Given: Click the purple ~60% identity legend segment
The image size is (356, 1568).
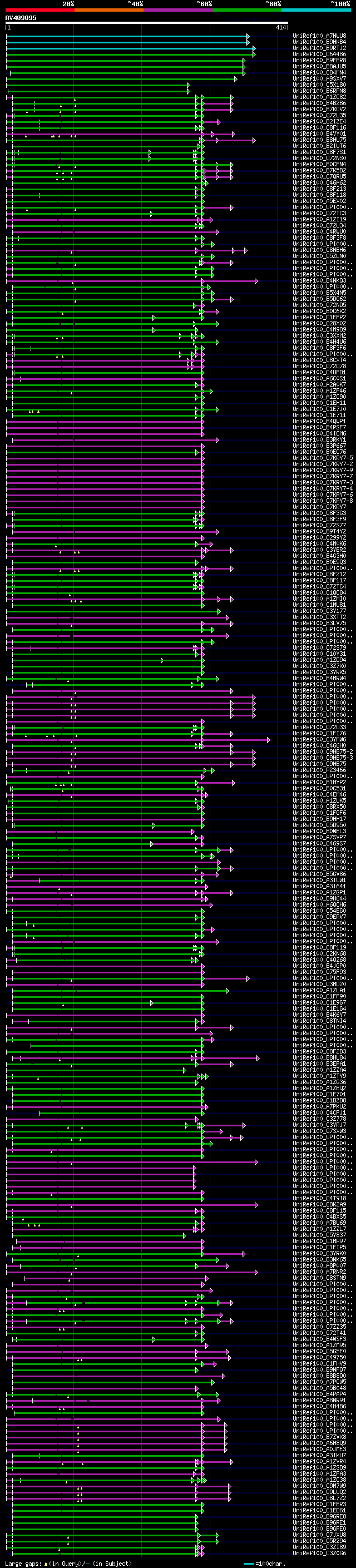Looking at the screenshot, I should 177,10.
